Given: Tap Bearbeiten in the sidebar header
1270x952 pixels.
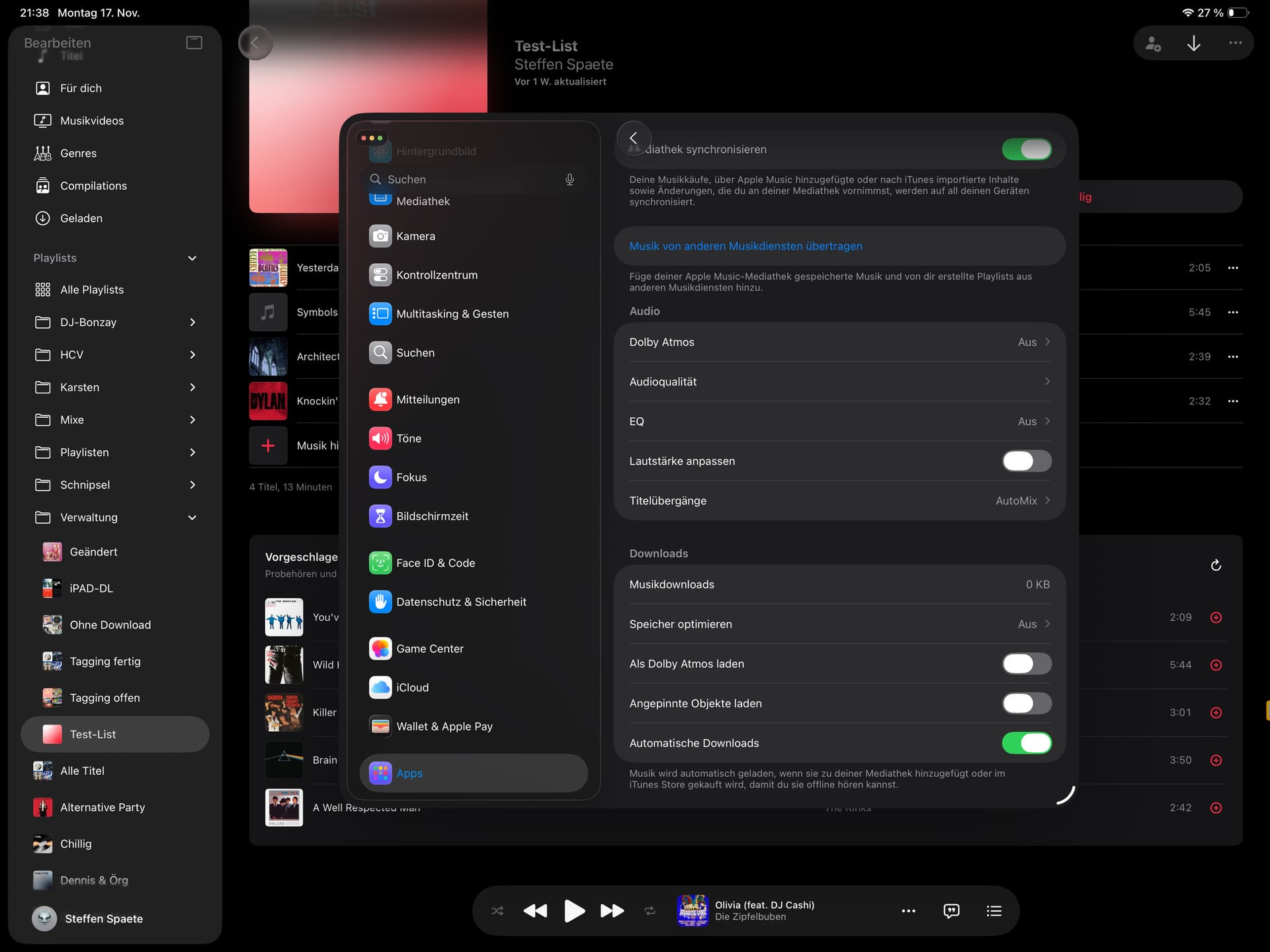Looking at the screenshot, I should [58, 43].
